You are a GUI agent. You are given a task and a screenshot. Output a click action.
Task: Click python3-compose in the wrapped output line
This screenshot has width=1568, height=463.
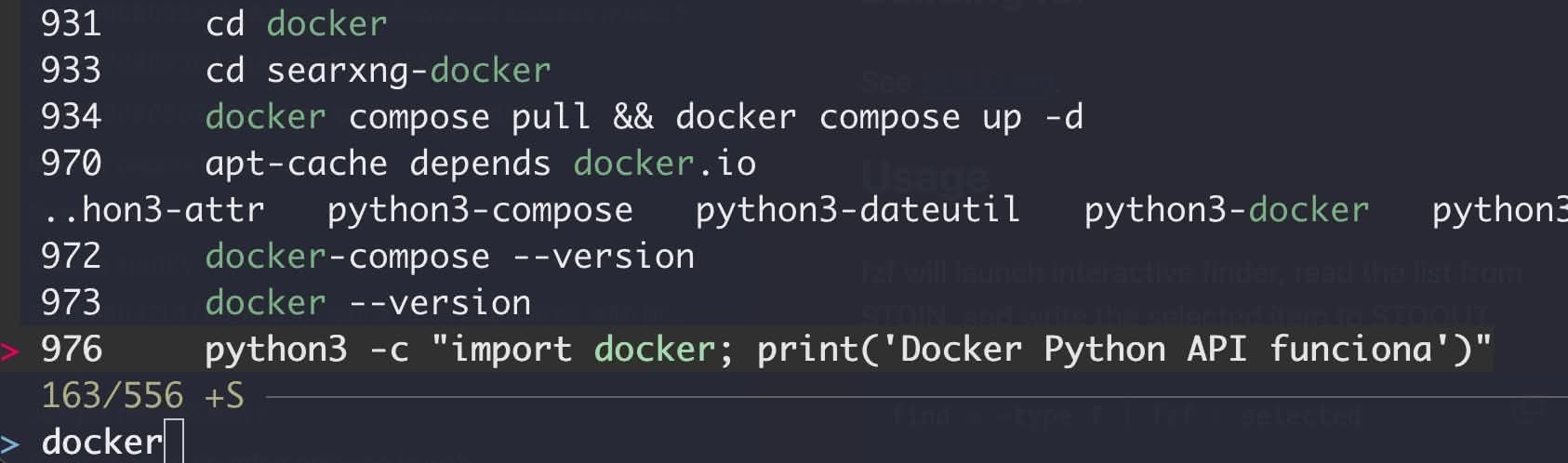point(480,210)
